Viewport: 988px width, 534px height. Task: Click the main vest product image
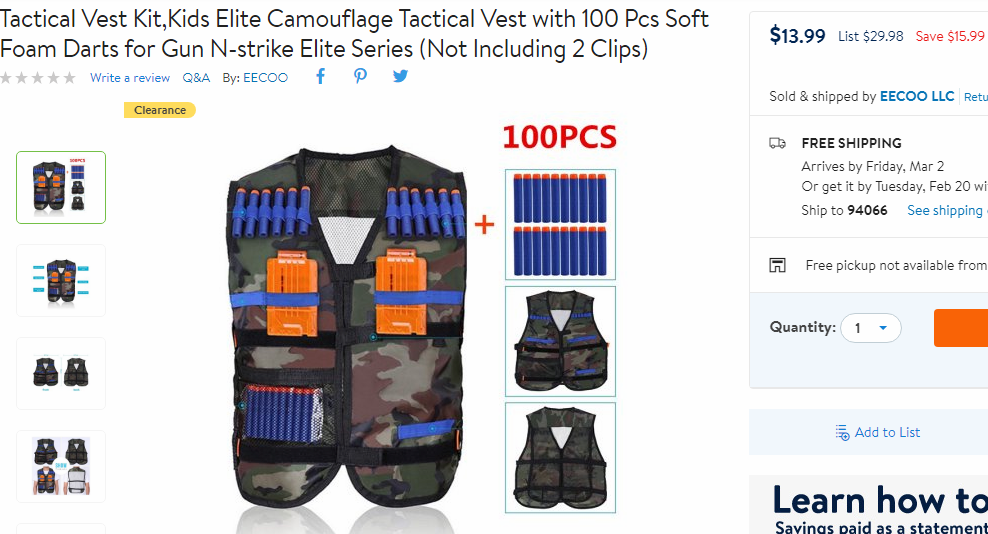point(345,337)
